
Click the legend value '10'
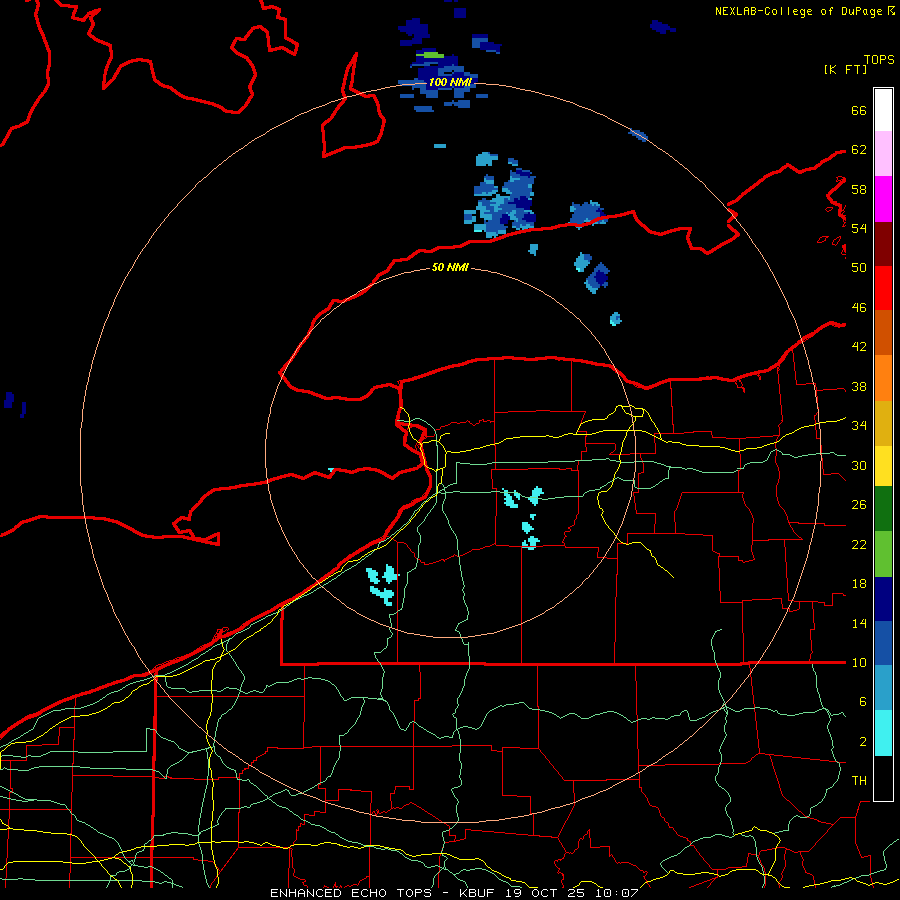coord(859,663)
